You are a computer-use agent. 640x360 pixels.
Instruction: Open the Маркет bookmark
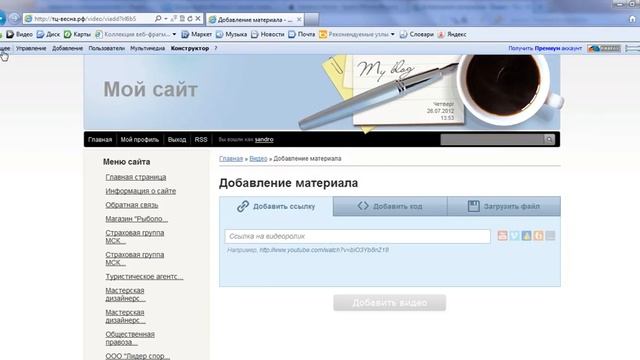[x=196, y=34]
